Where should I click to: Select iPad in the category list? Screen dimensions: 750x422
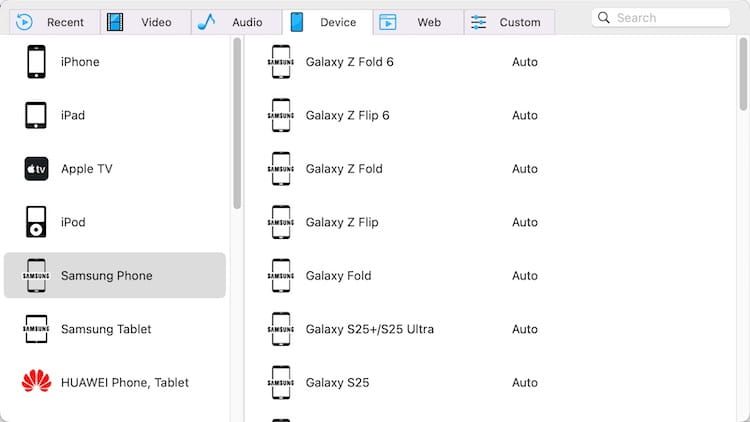click(115, 115)
